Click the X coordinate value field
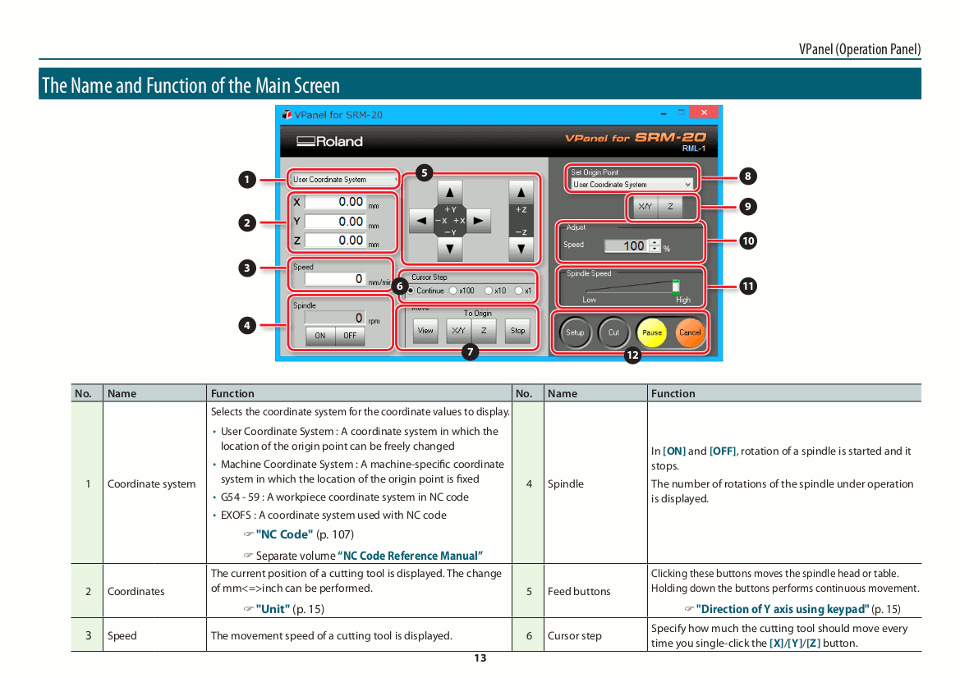Viewport: 960px width, 678px height. tap(335, 202)
